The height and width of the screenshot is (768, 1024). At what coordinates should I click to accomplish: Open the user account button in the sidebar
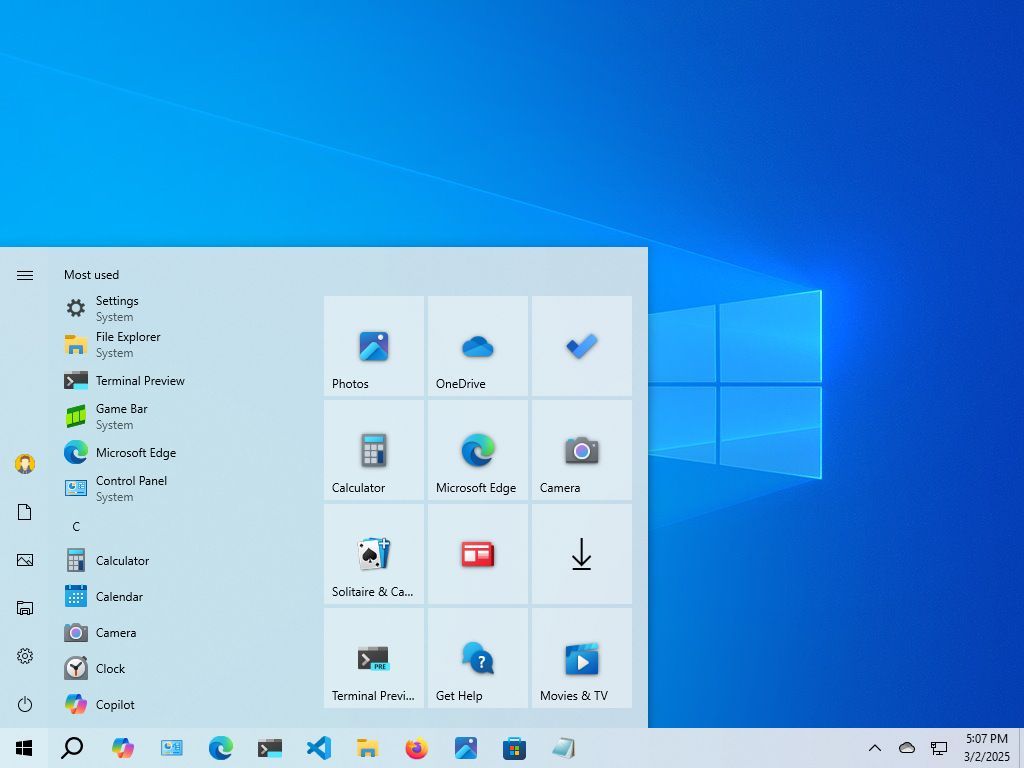(24, 464)
